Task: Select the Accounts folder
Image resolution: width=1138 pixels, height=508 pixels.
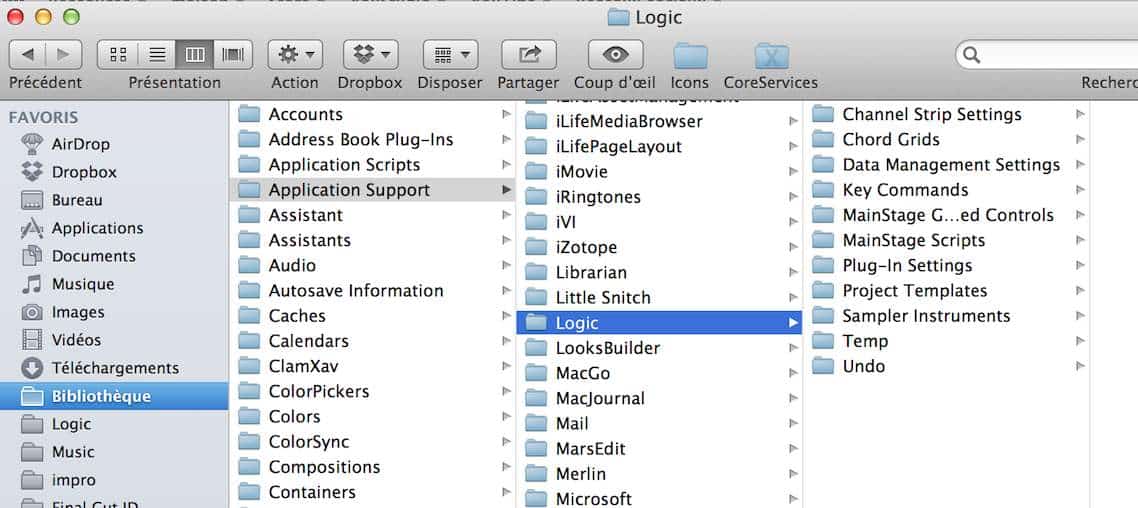Action: 372,114
